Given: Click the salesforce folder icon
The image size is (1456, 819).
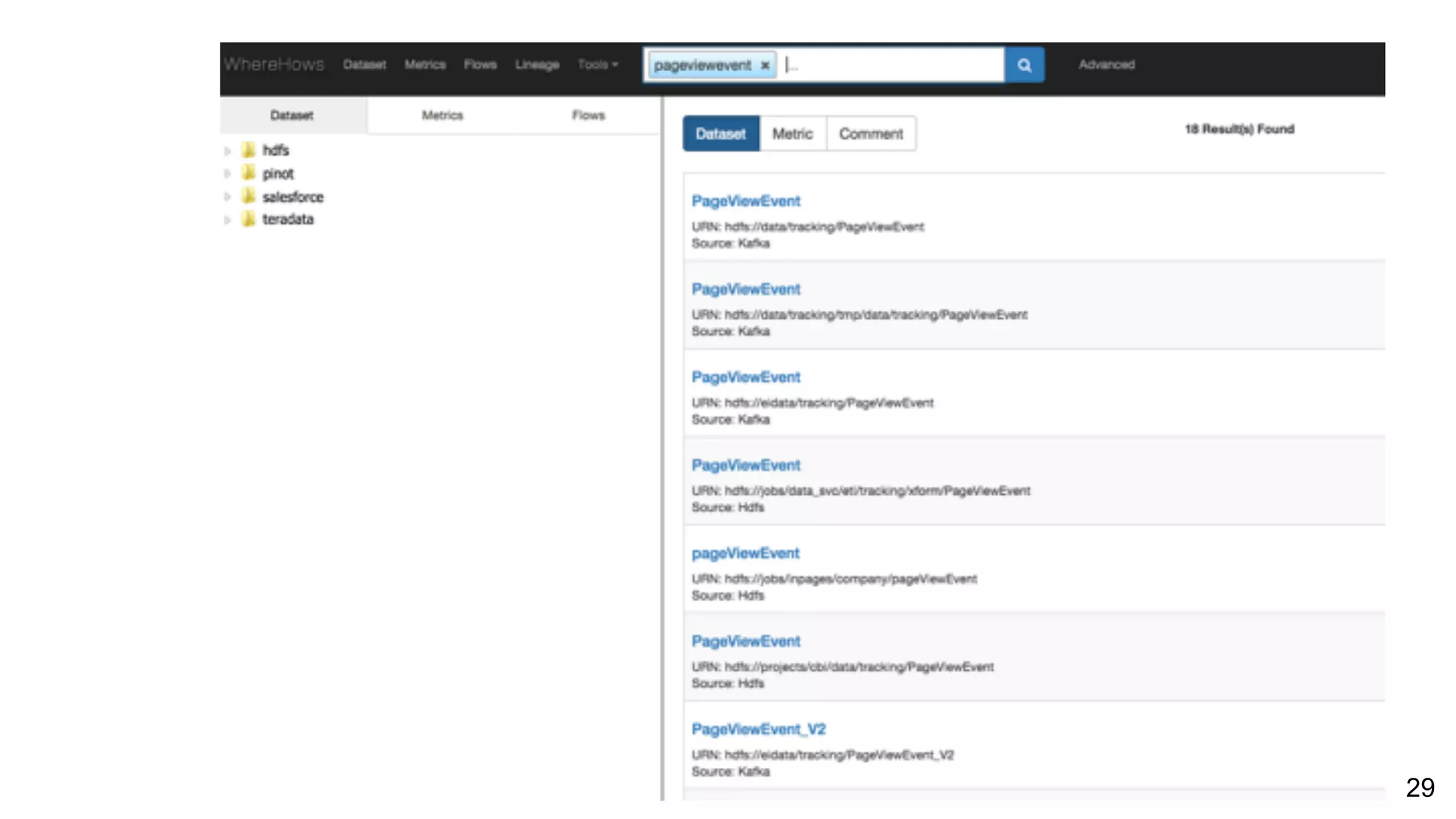Looking at the screenshot, I should (248, 196).
